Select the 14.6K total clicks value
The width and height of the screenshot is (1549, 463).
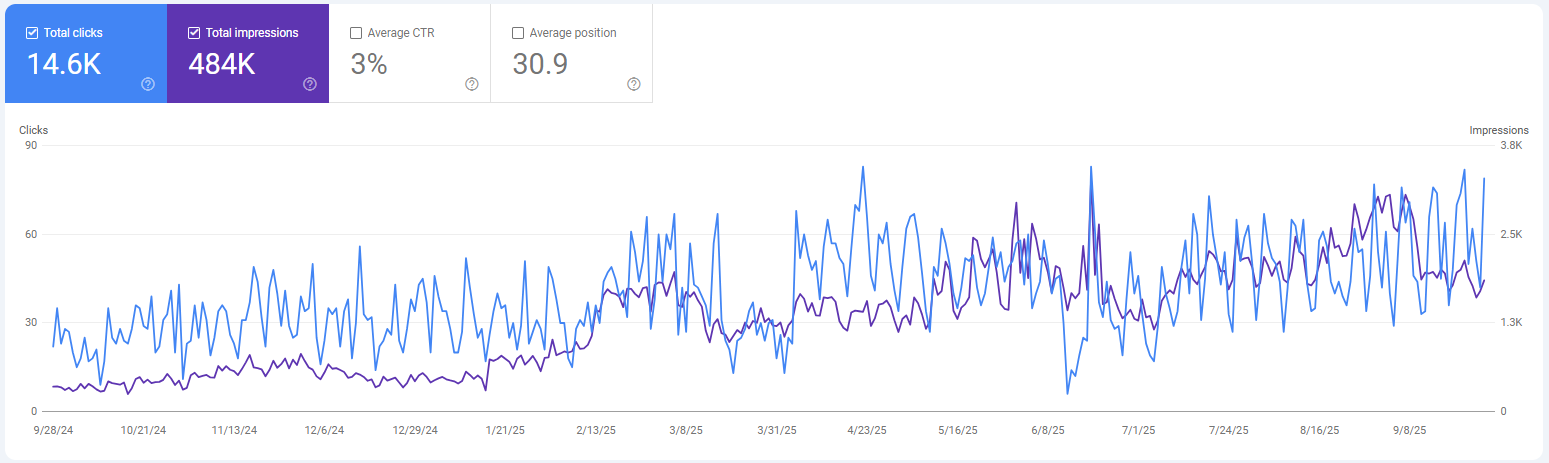click(x=63, y=64)
